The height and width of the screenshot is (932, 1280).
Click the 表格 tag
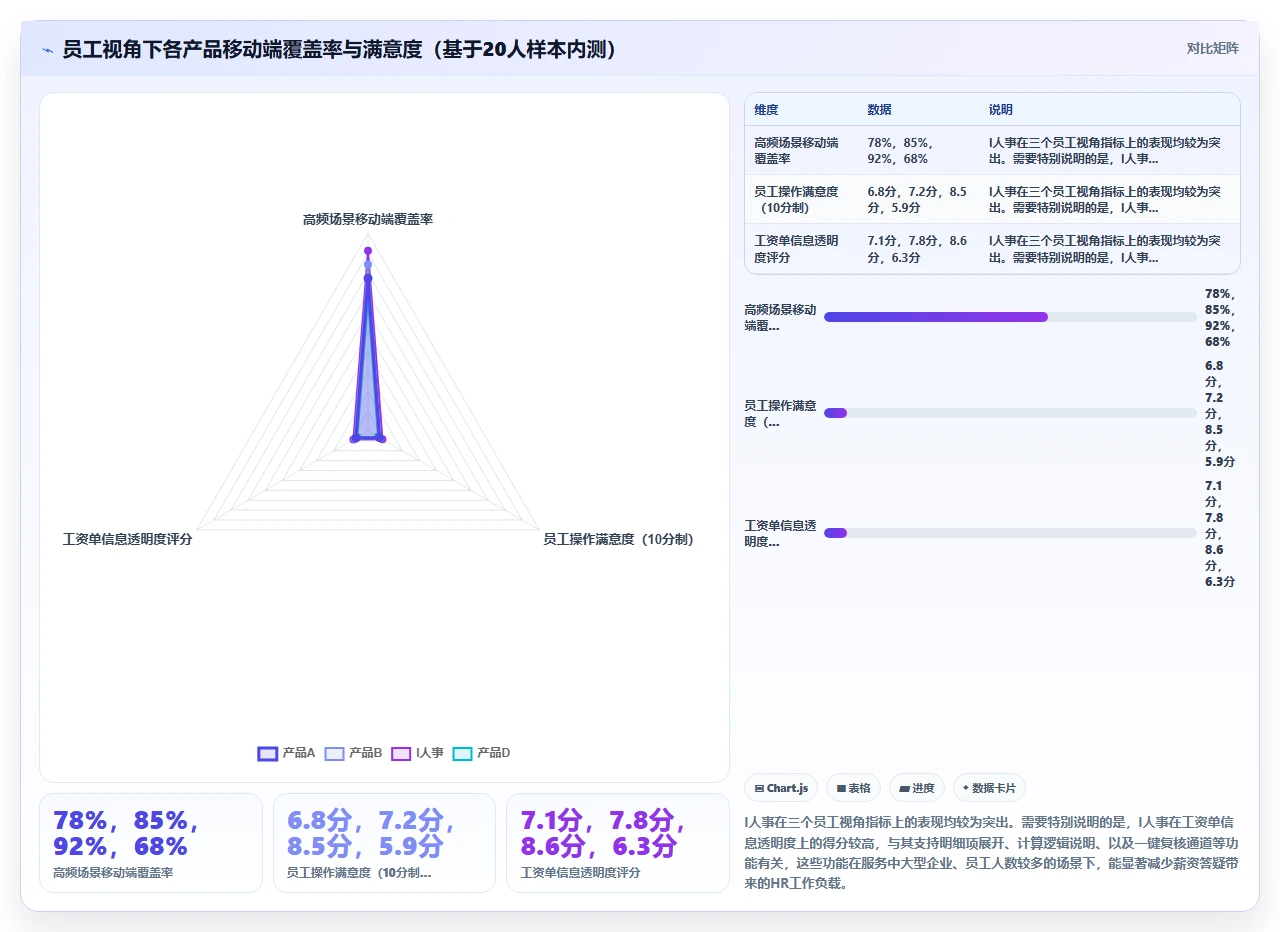(x=853, y=788)
